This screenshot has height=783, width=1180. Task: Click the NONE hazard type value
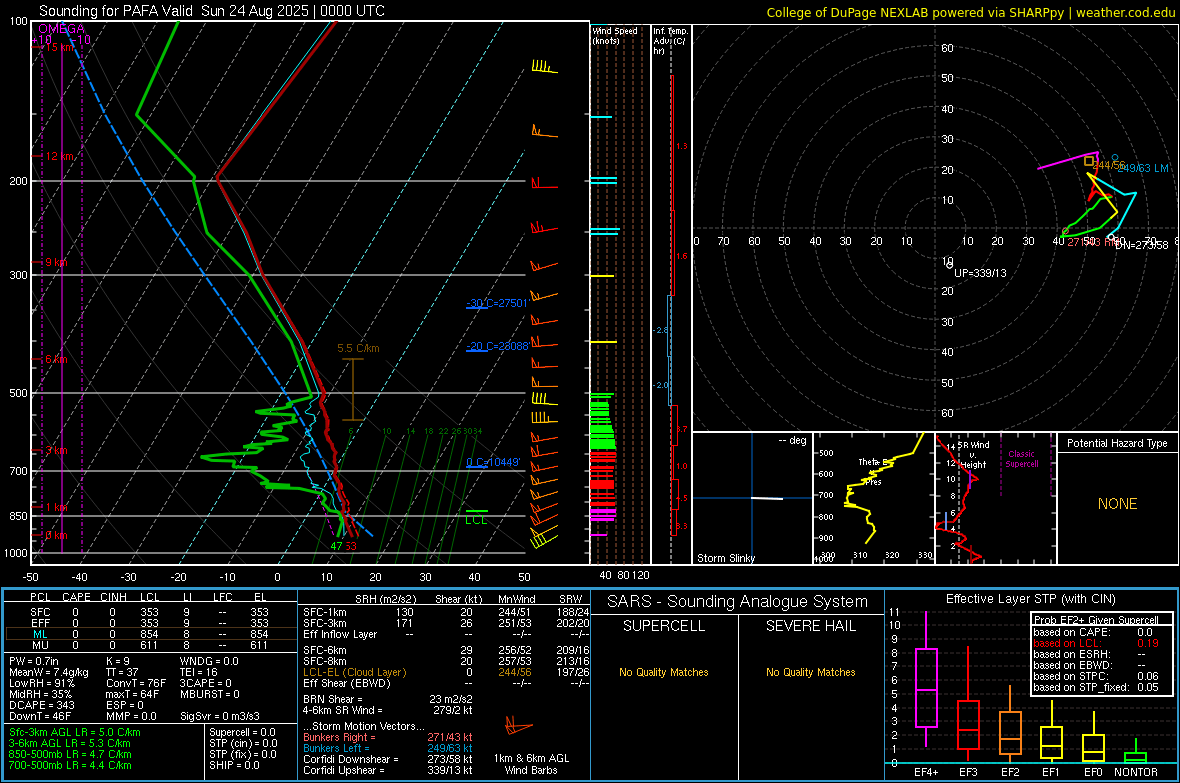click(1118, 504)
